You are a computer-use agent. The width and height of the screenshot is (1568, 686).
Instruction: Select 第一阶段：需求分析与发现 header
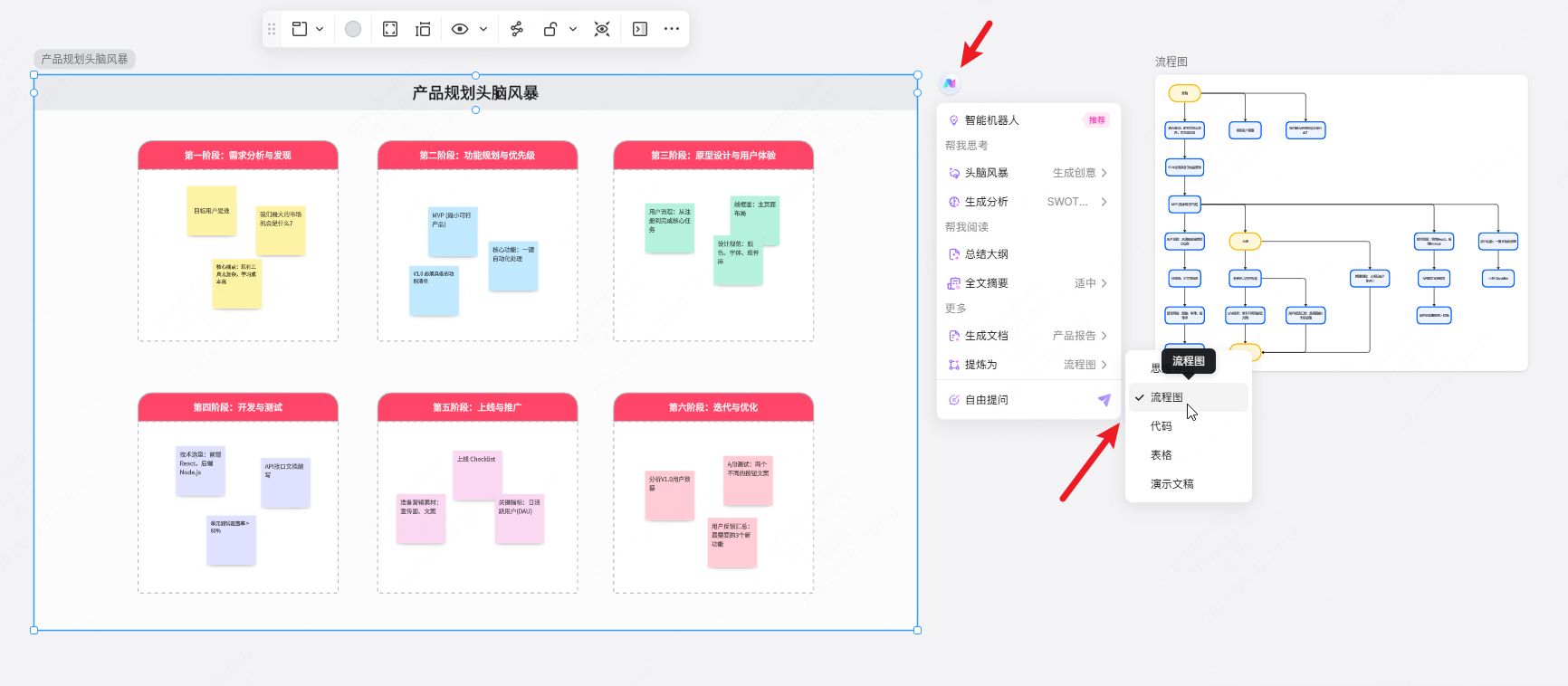[x=238, y=156]
